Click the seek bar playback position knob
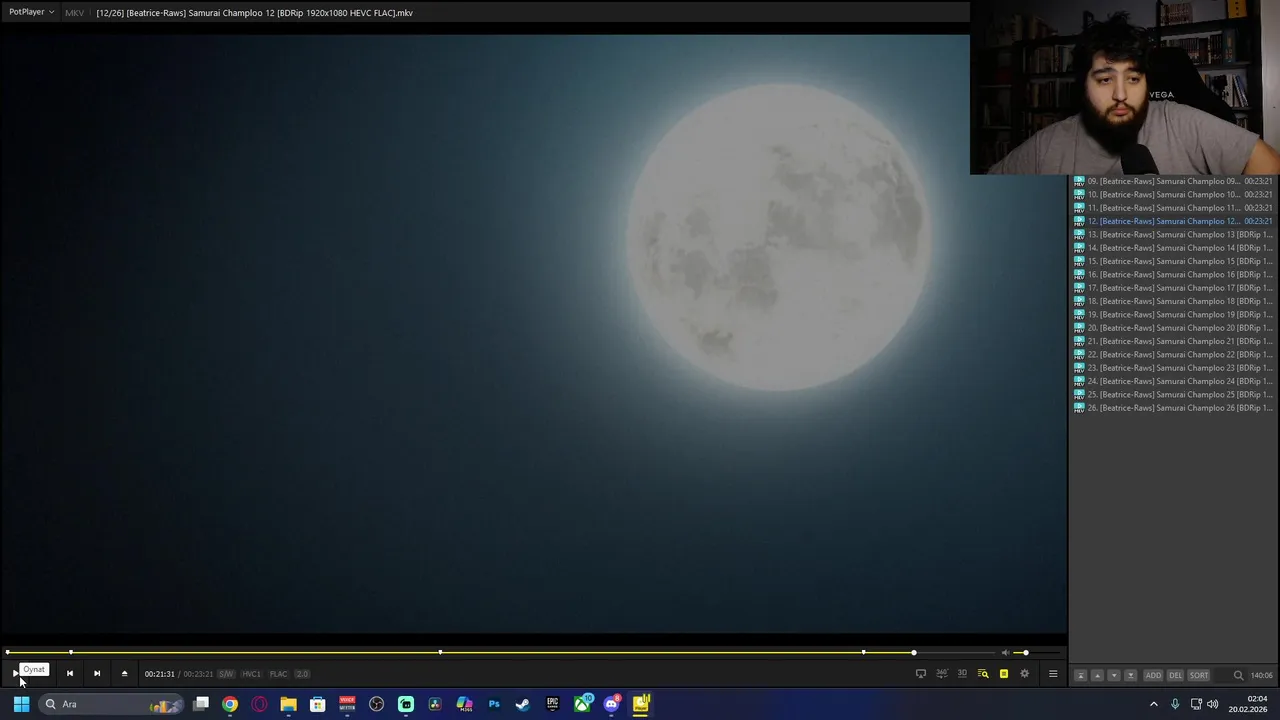The width and height of the screenshot is (1280, 720). (x=914, y=653)
